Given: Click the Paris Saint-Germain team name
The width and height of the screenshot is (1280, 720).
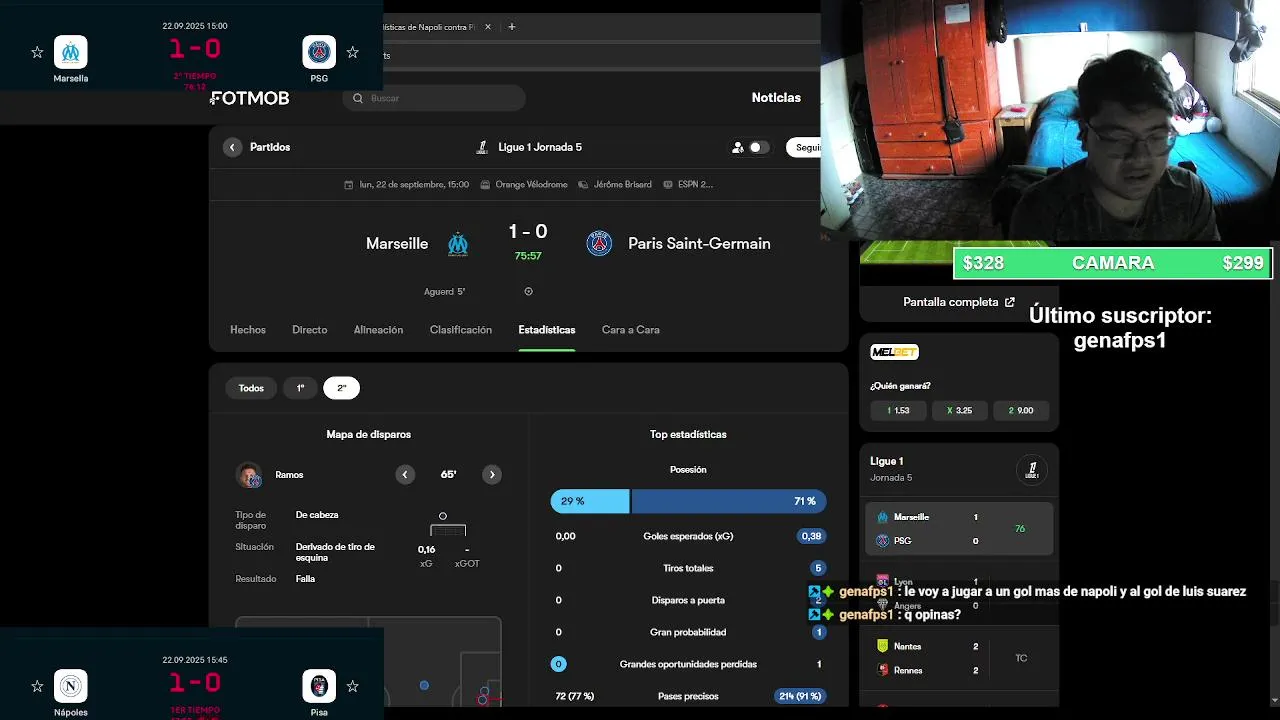Looking at the screenshot, I should pos(699,244).
